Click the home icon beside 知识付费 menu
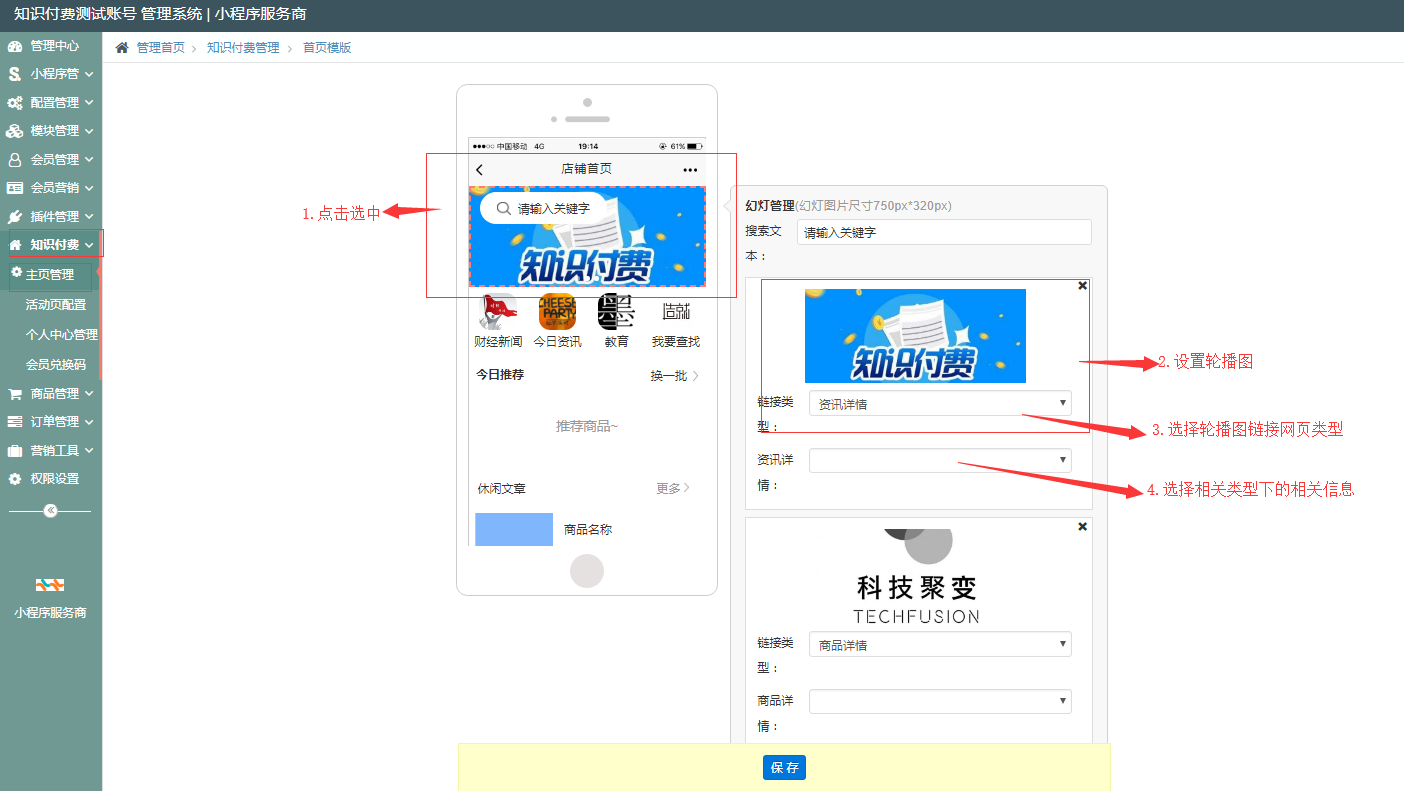 [15, 245]
